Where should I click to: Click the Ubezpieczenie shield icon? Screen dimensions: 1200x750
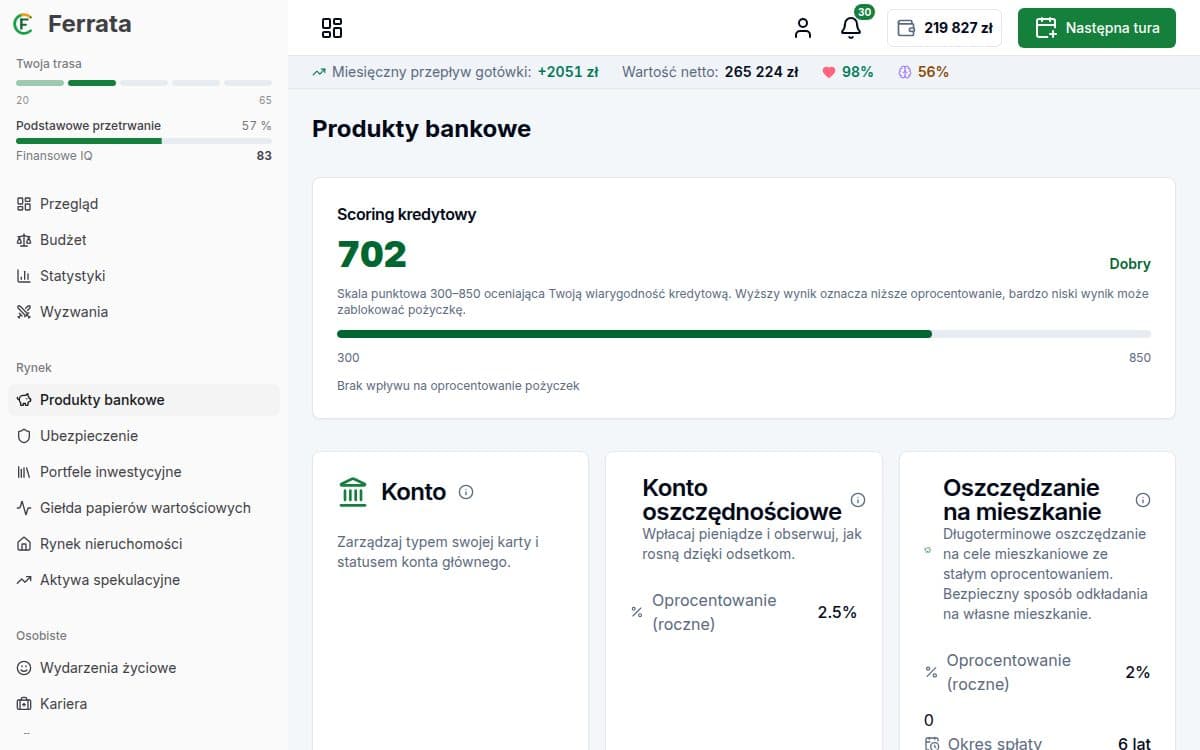pos(24,436)
